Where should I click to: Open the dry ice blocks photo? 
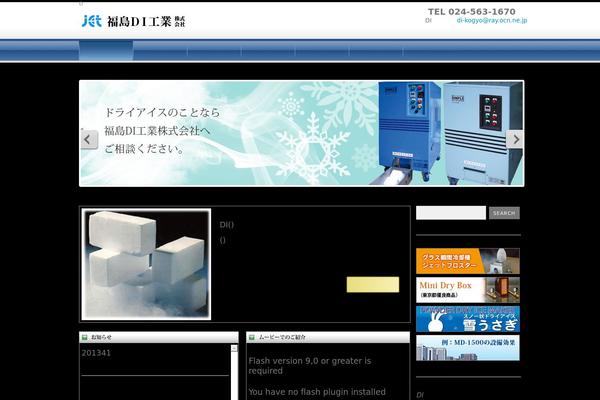click(146, 264)
